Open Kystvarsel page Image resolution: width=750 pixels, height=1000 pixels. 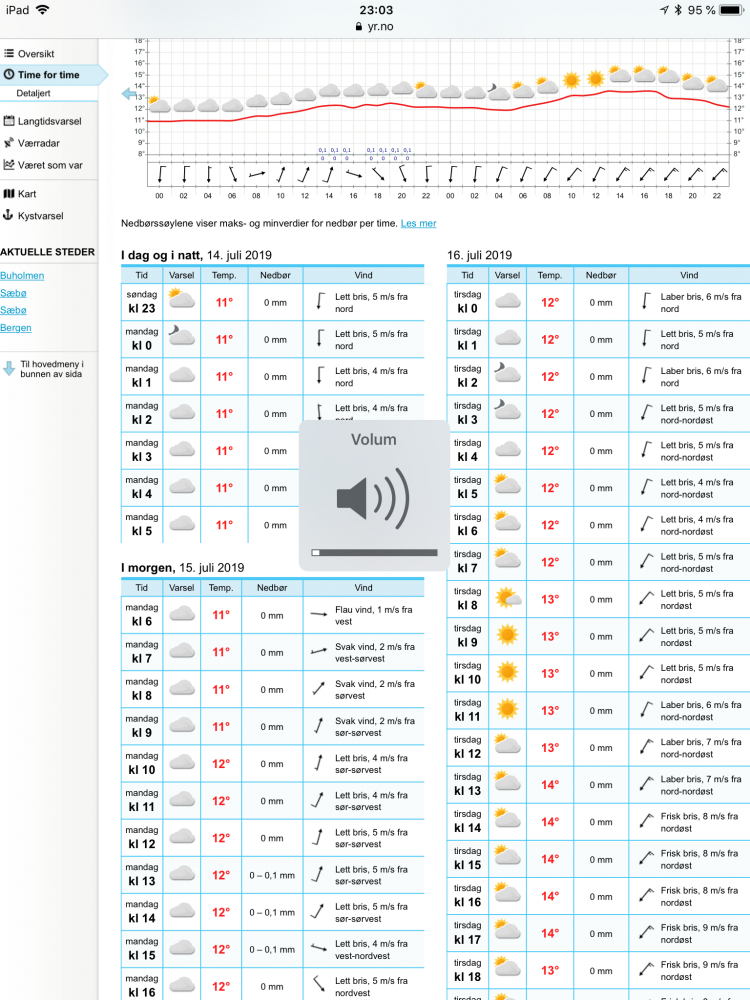pos(40,216)
